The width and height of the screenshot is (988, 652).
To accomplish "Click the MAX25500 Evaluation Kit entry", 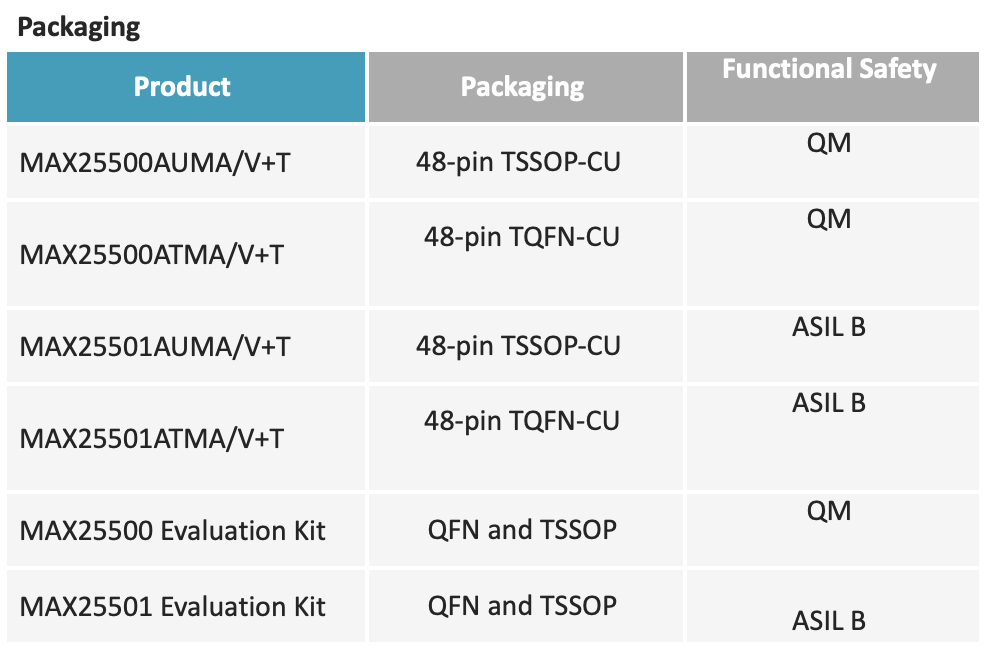I will pos(173,530).
